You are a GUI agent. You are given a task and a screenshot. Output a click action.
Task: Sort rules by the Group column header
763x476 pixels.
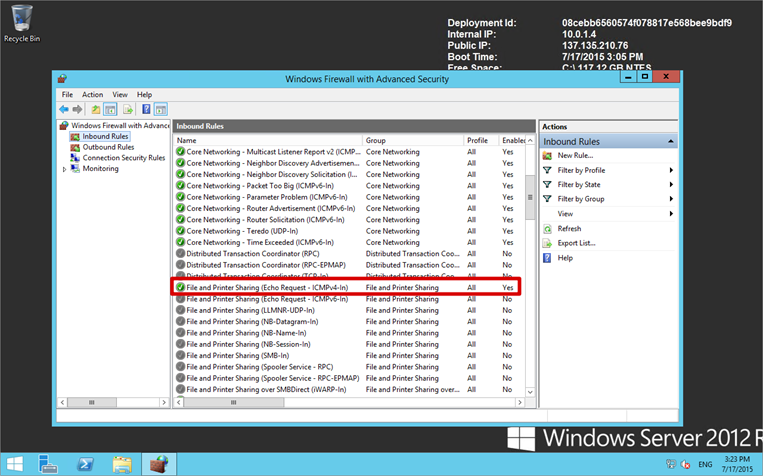(x=413, y=140)
